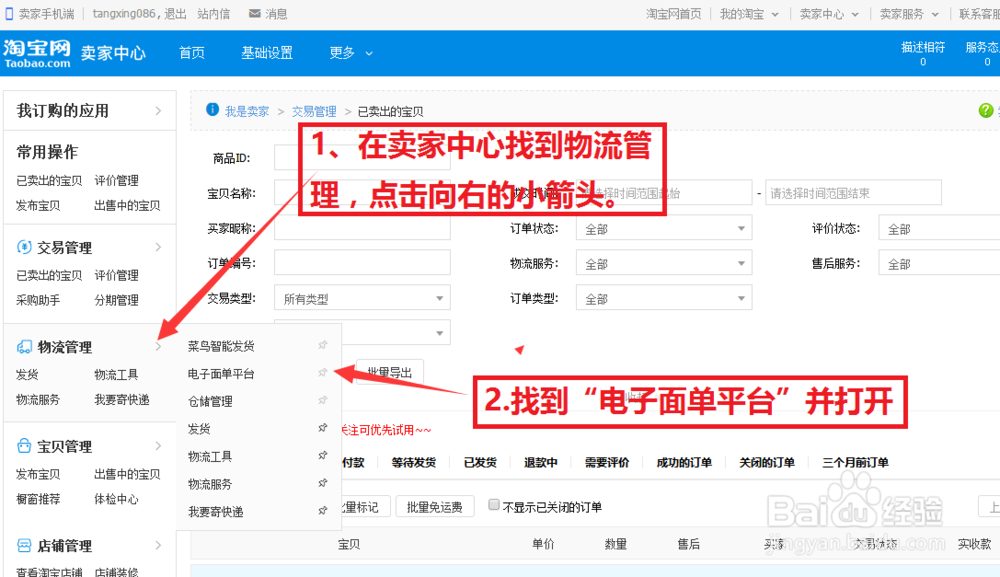
Task: Click the 描述相符 score indicator
Action: click(923, 54)
